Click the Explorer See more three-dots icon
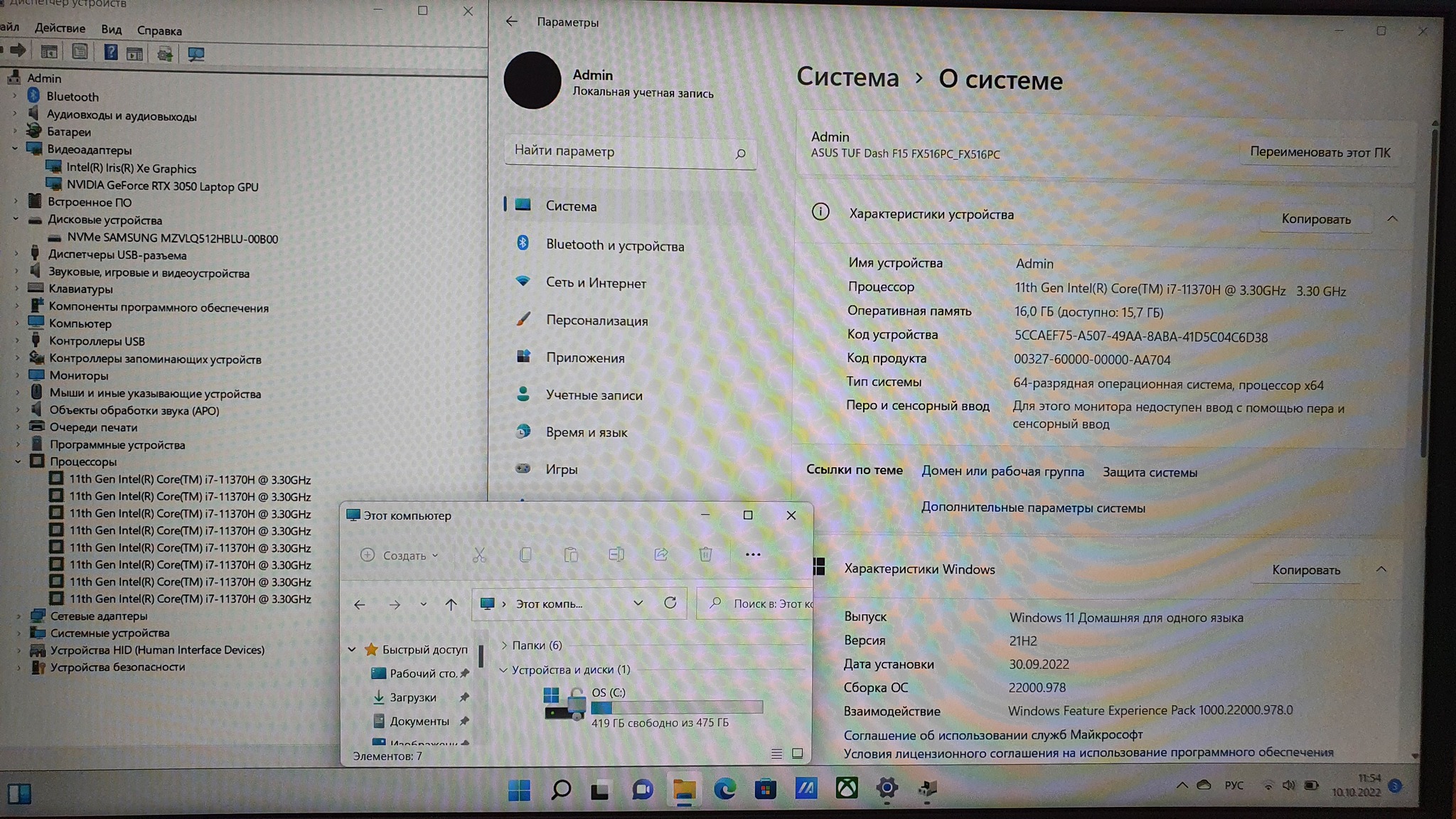 tap(753, 555)
